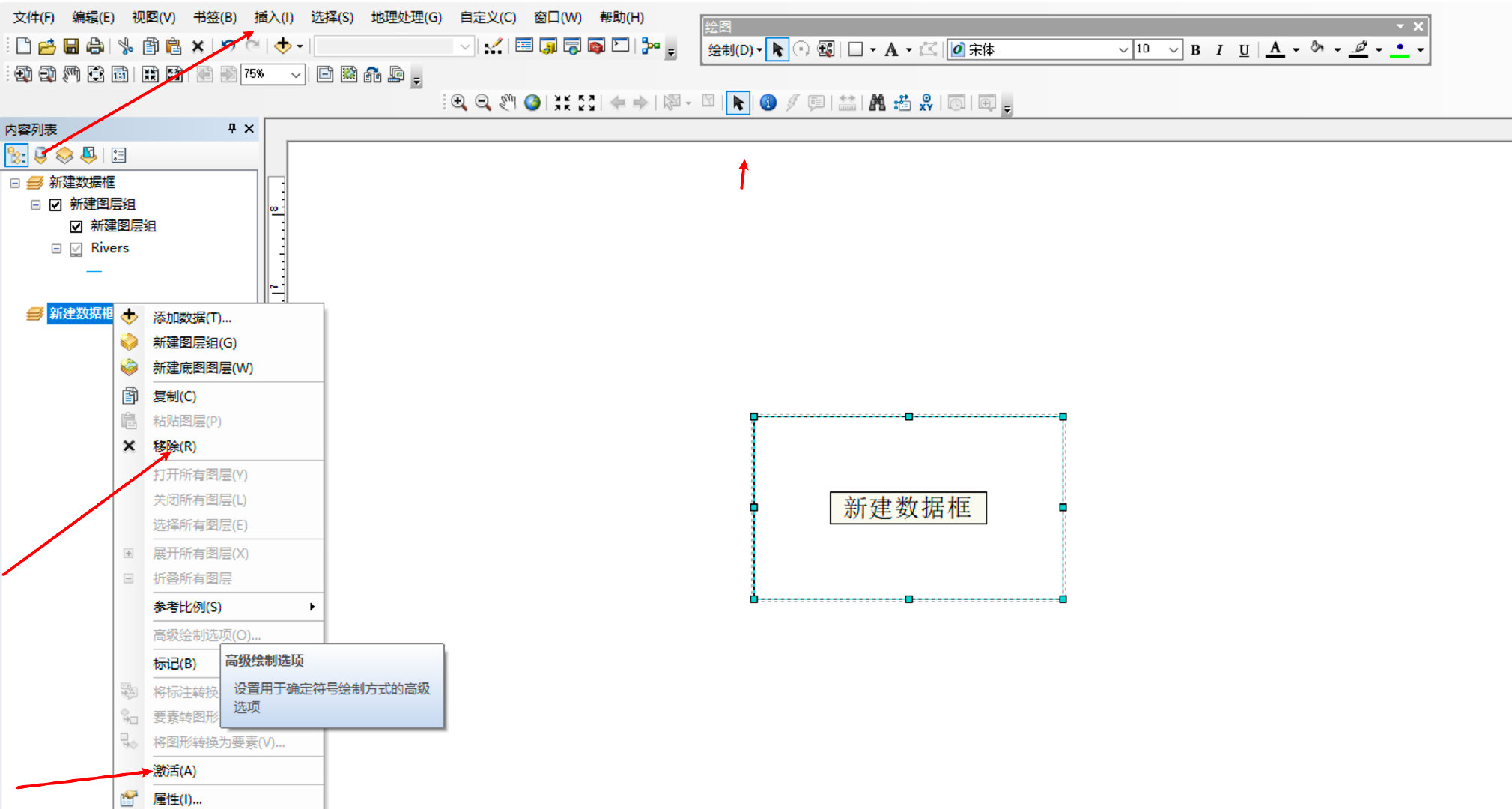Open the 插入(I) menu
Viewport: 1512px width, 809px height.
pyautogui.click(x=273, y=17)
